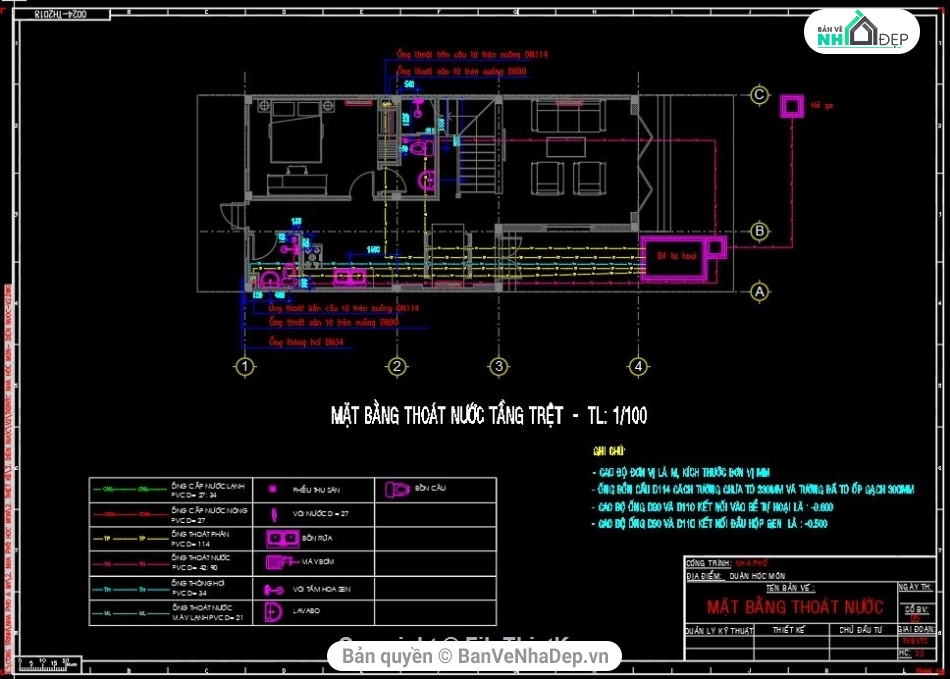Open the BanVeNhaDep.vn copyright link
950x679 pixels.
pos(475,656)
